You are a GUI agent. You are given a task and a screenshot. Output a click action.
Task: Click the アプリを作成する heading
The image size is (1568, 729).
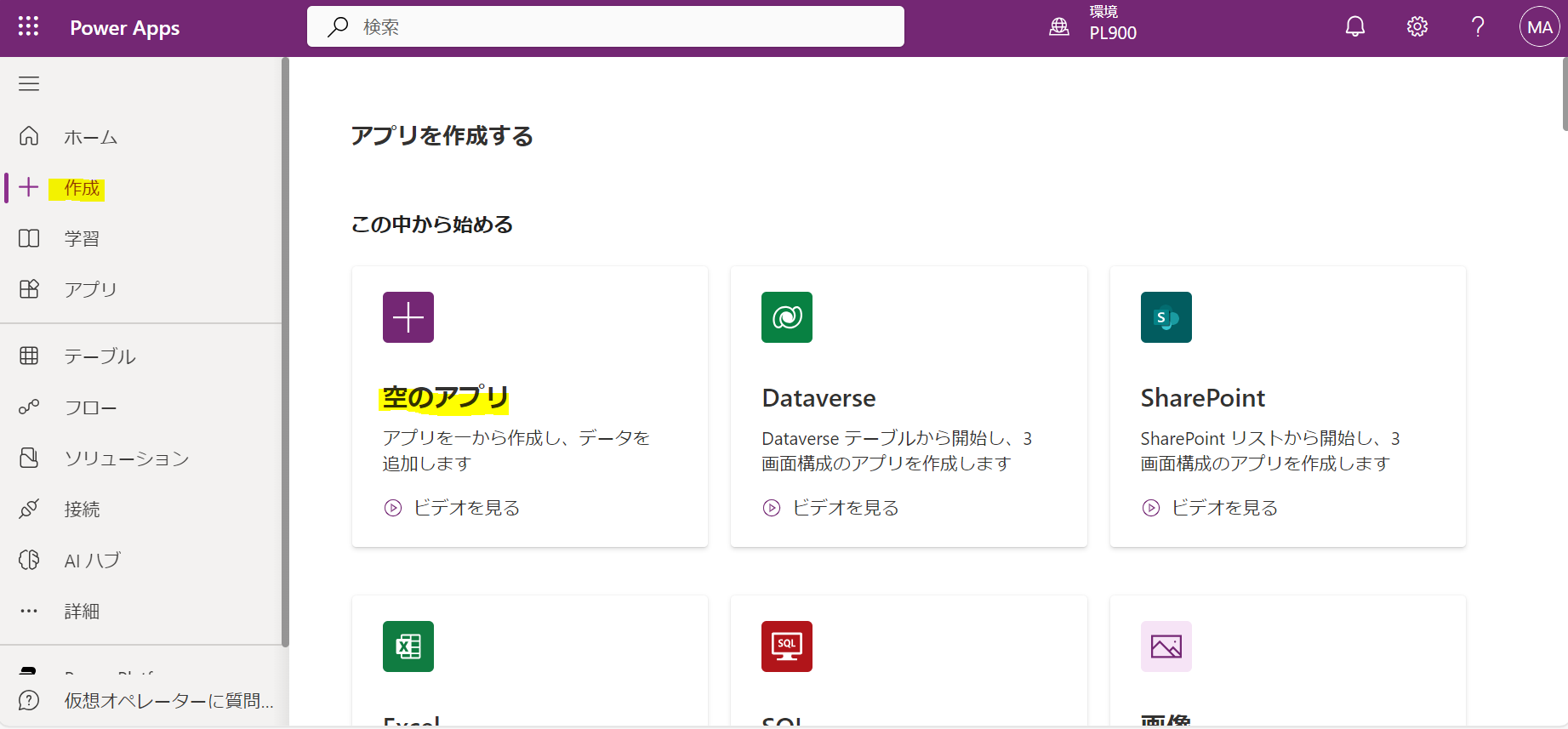tap(442, 135)
